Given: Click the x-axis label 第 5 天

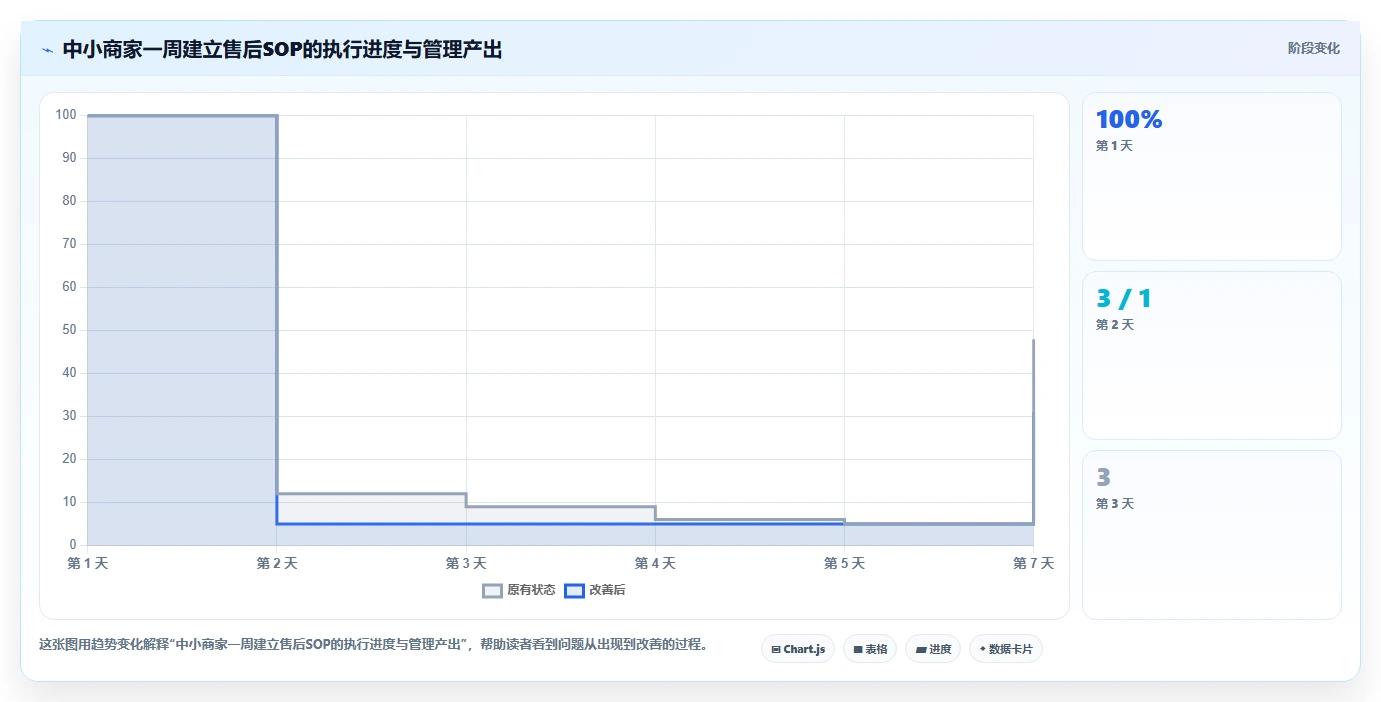Looking at the screenshot, I should tap(844, 563).
